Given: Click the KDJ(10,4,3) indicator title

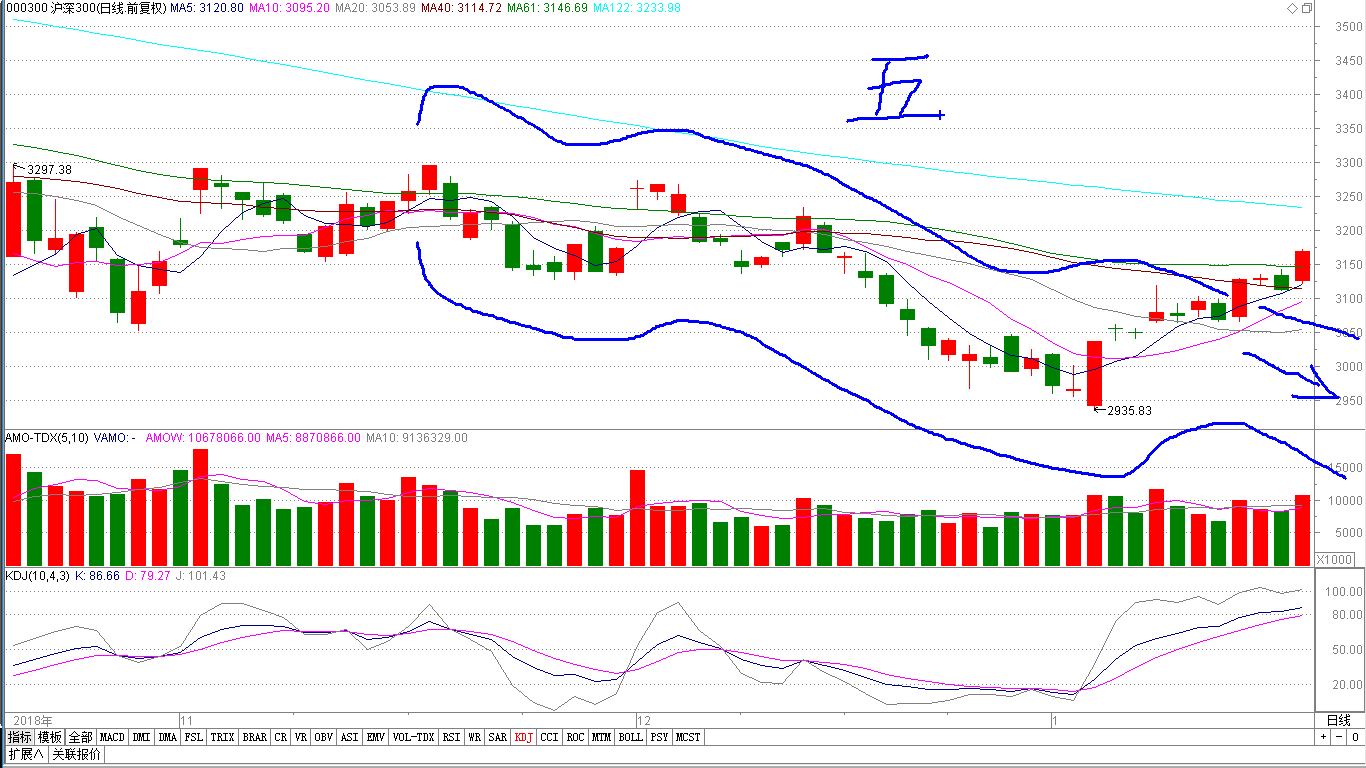Looking at the screenshot, I should [x=37, y=576].
